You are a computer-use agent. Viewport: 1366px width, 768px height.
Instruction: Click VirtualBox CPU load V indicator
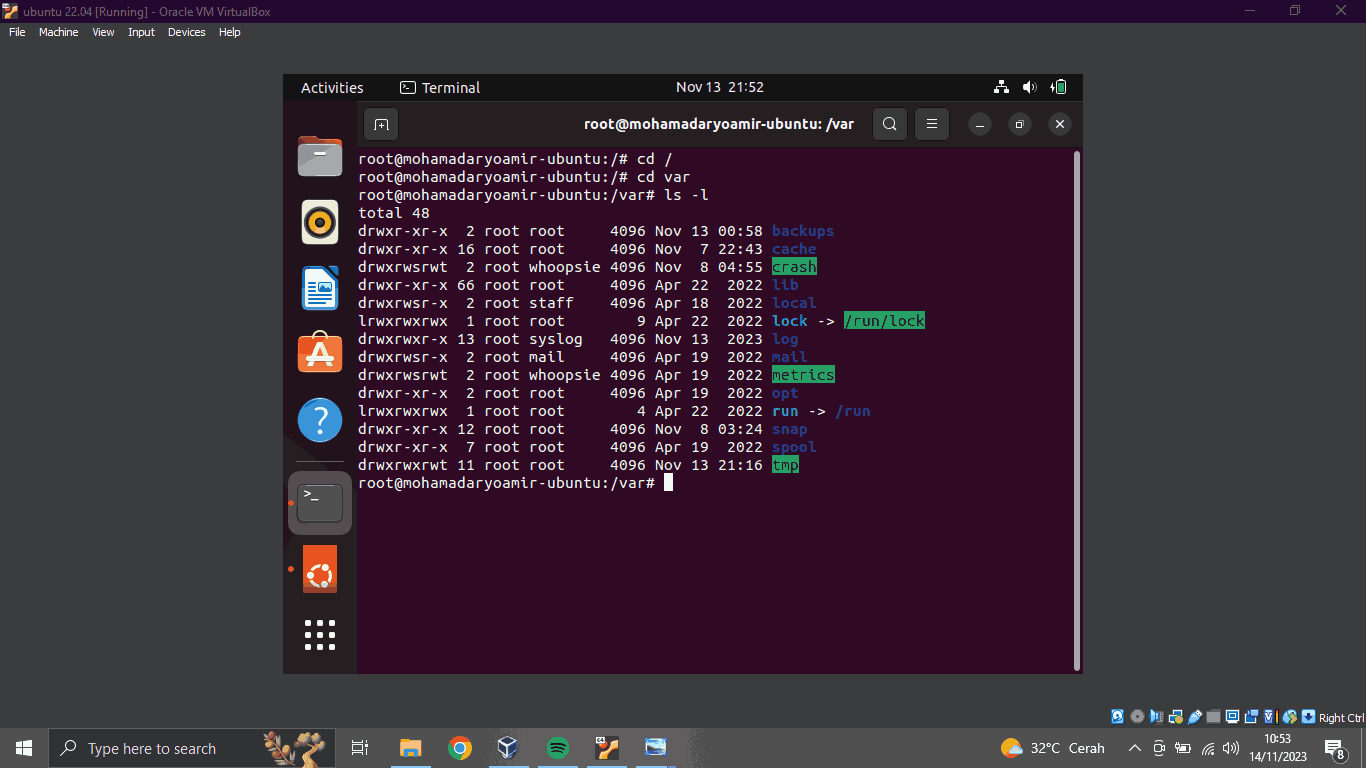(x=1270, y=717)
